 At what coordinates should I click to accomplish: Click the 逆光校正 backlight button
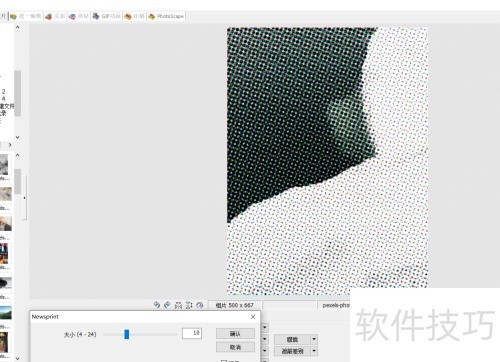(292, 351)
